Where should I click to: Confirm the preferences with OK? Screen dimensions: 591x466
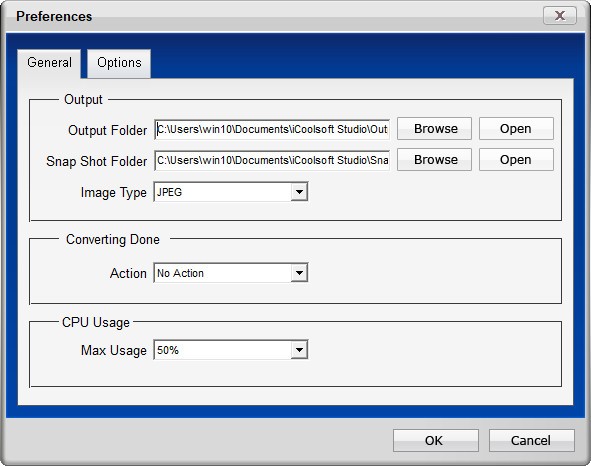(x=436, y=440)
